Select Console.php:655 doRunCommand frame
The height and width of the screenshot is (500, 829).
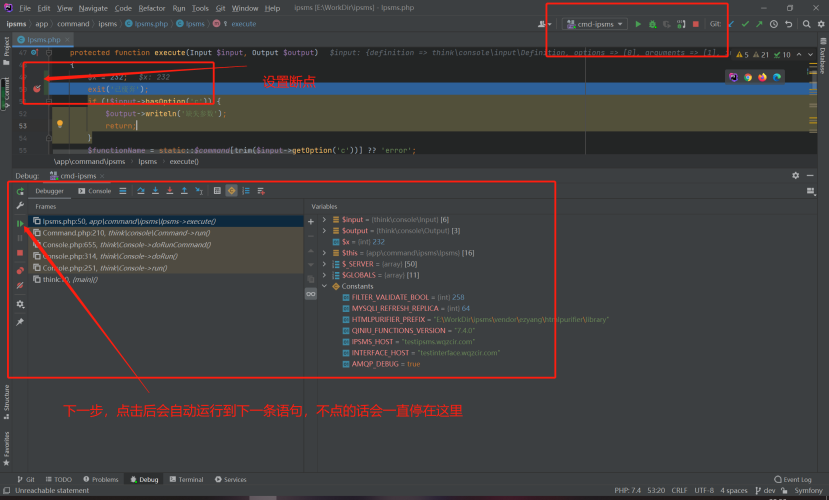click(x=165, y=245)
